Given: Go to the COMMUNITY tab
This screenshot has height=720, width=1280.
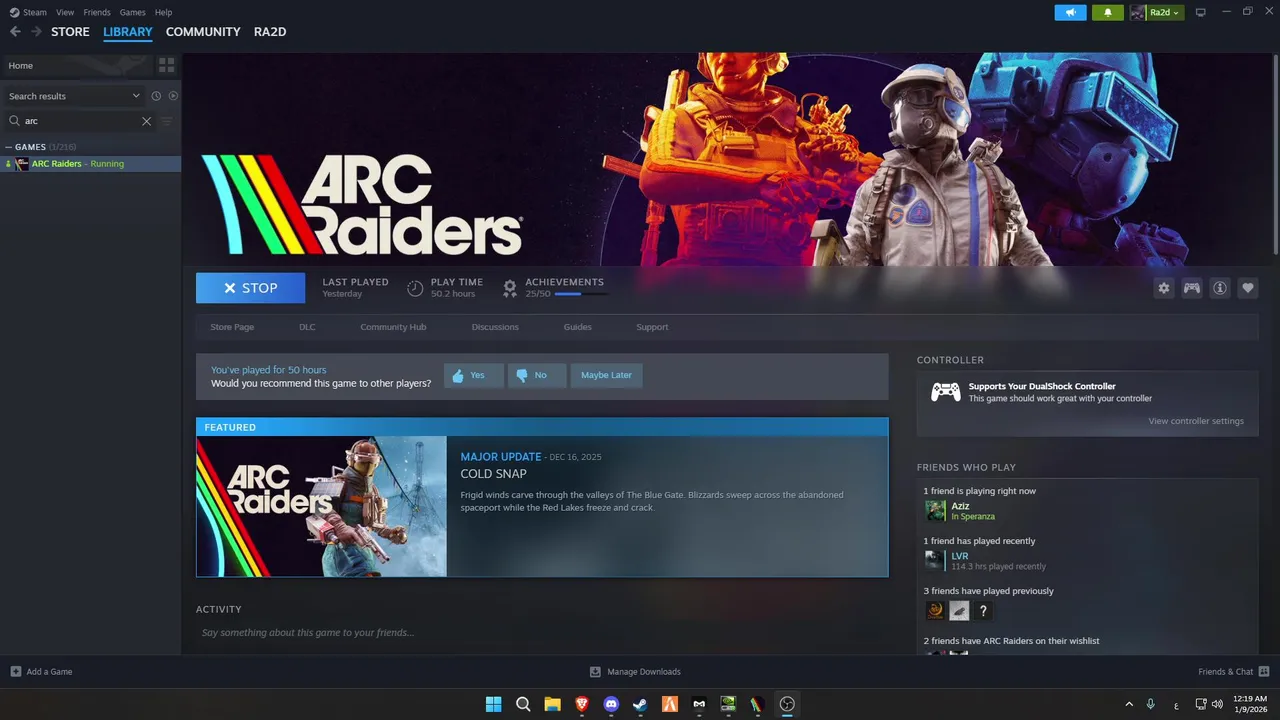Looking at the screenshot, I should (x=203, y=32).
